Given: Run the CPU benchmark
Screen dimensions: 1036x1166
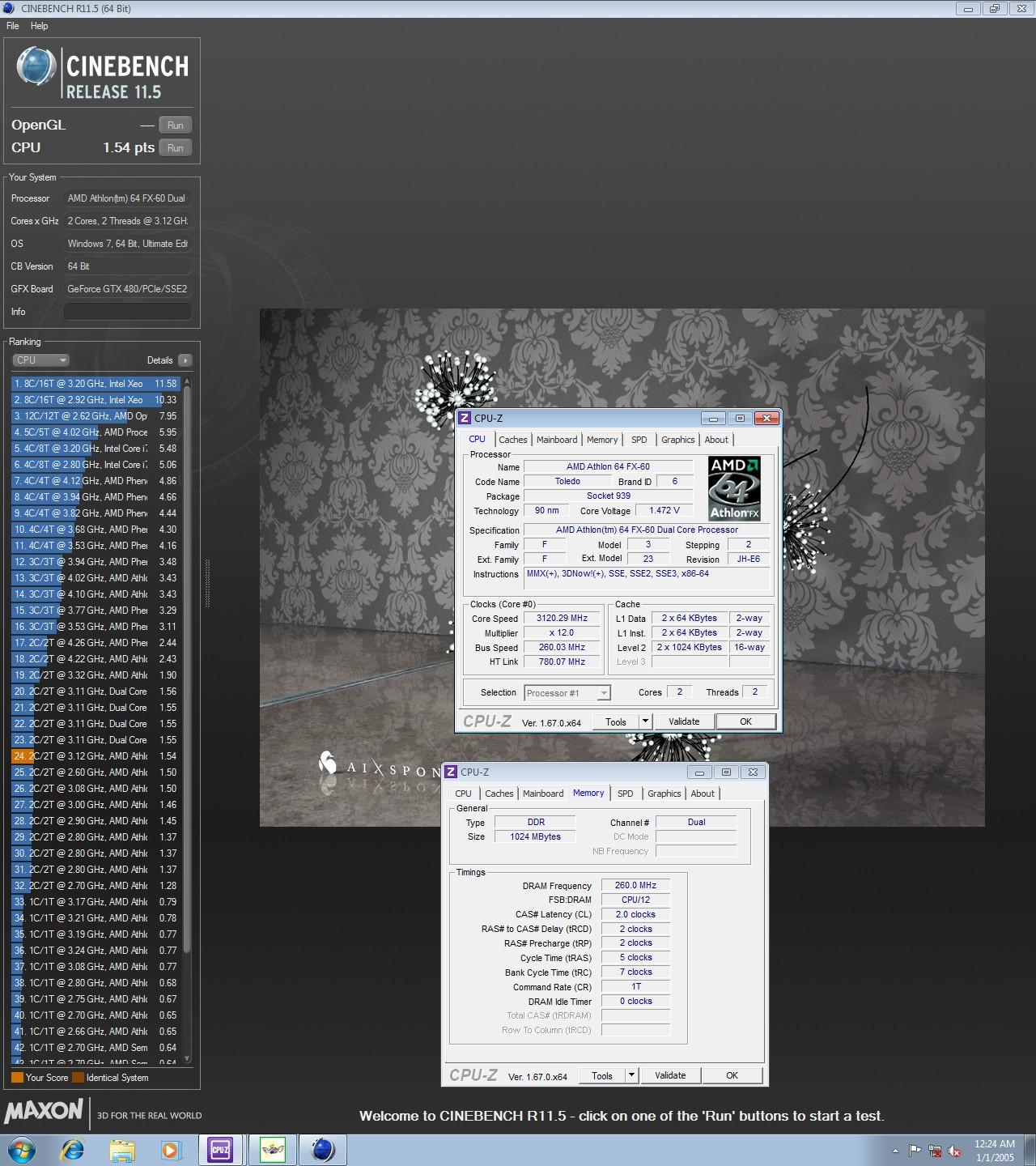Looking at the screenshot, I should pyautogui.click(x=176, y=148).
